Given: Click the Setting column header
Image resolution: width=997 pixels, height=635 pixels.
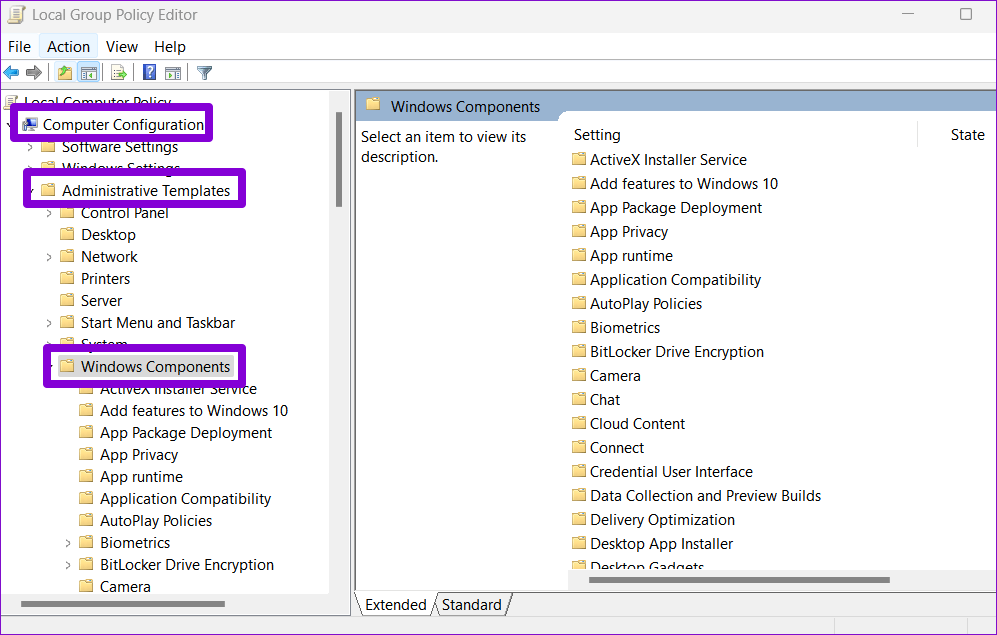Looking at the screenshot, I should pos(597,135).
